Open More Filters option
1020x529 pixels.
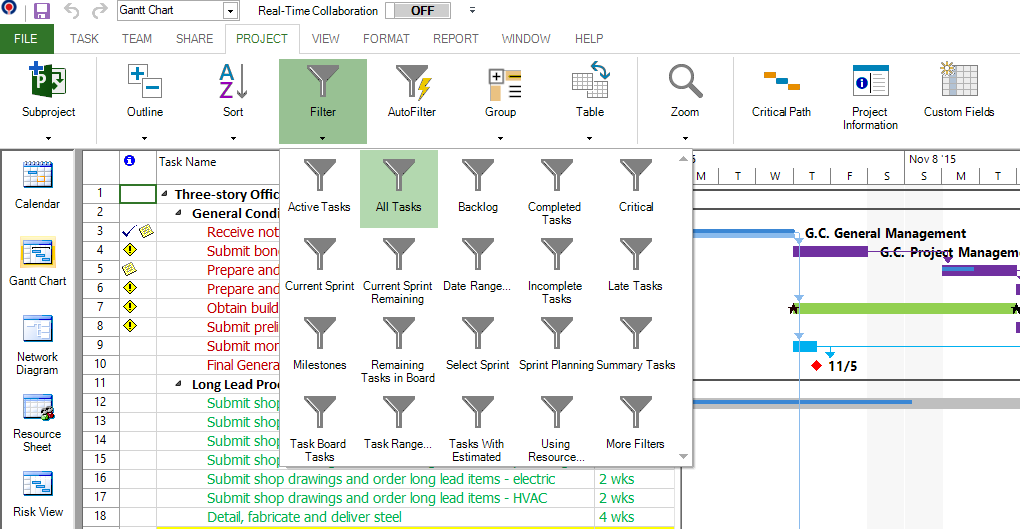(635, 424)
